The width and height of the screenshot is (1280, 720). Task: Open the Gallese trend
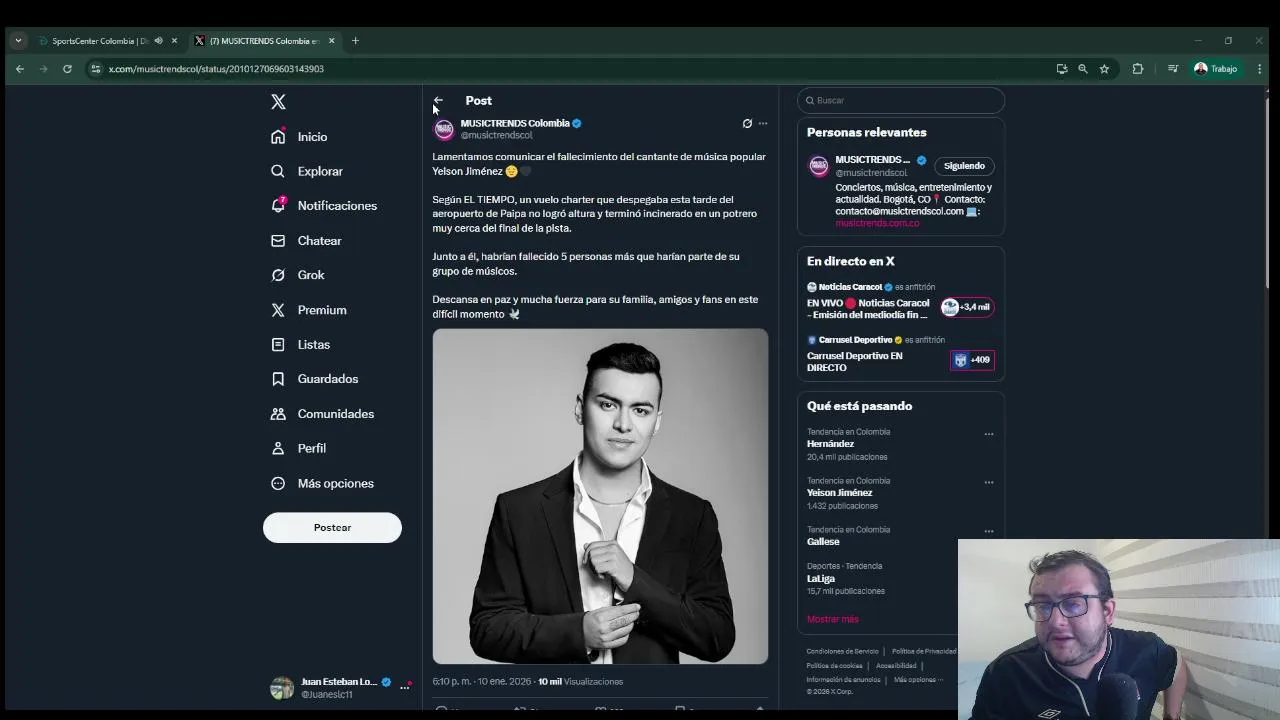(x=823, y=542)
